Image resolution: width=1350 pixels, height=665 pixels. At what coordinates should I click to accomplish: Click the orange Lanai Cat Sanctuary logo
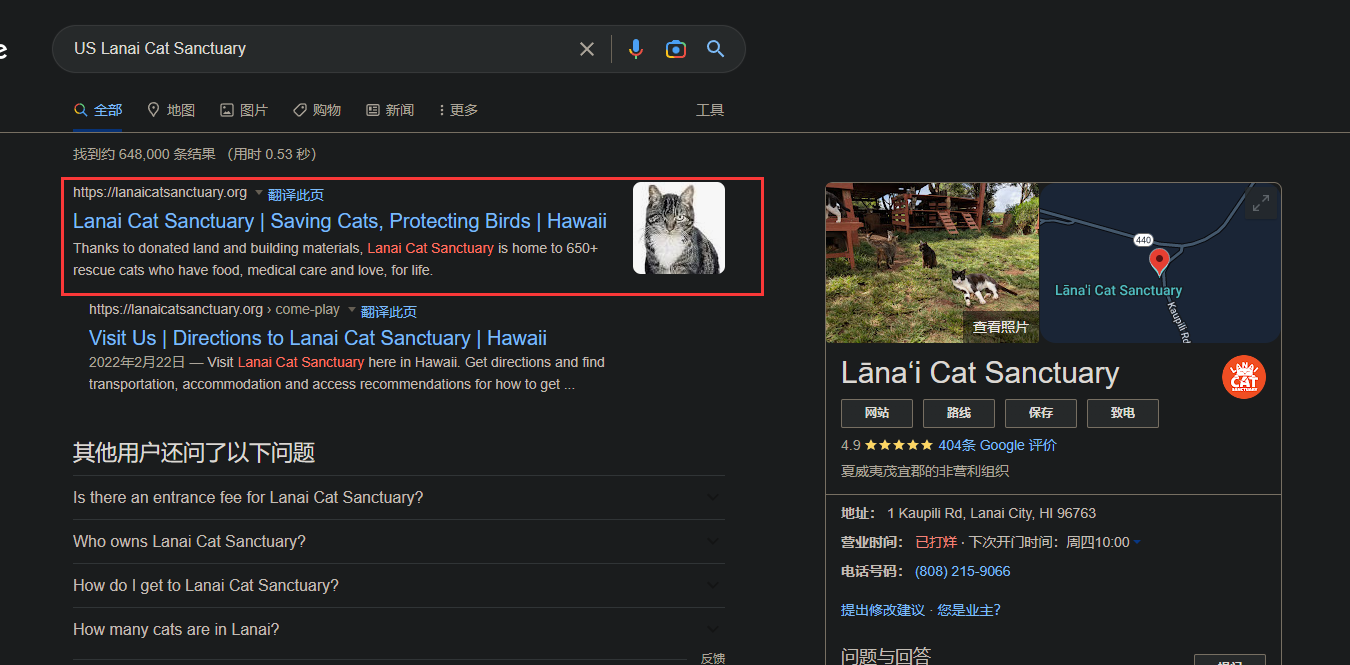(x=1244, y=377)
